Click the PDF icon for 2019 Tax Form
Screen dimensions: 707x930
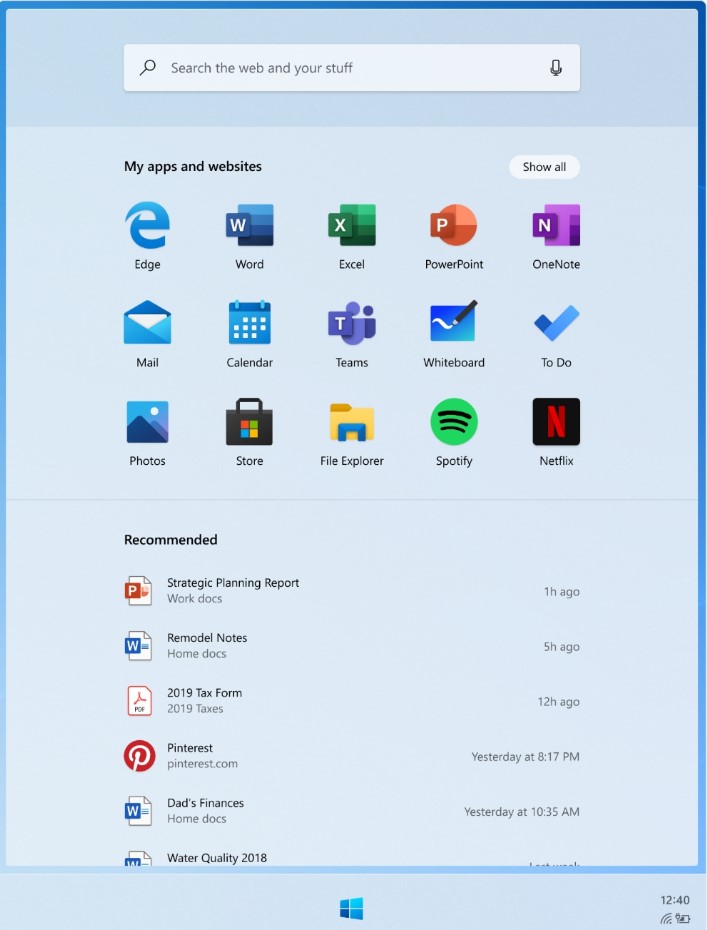(139, 700)
